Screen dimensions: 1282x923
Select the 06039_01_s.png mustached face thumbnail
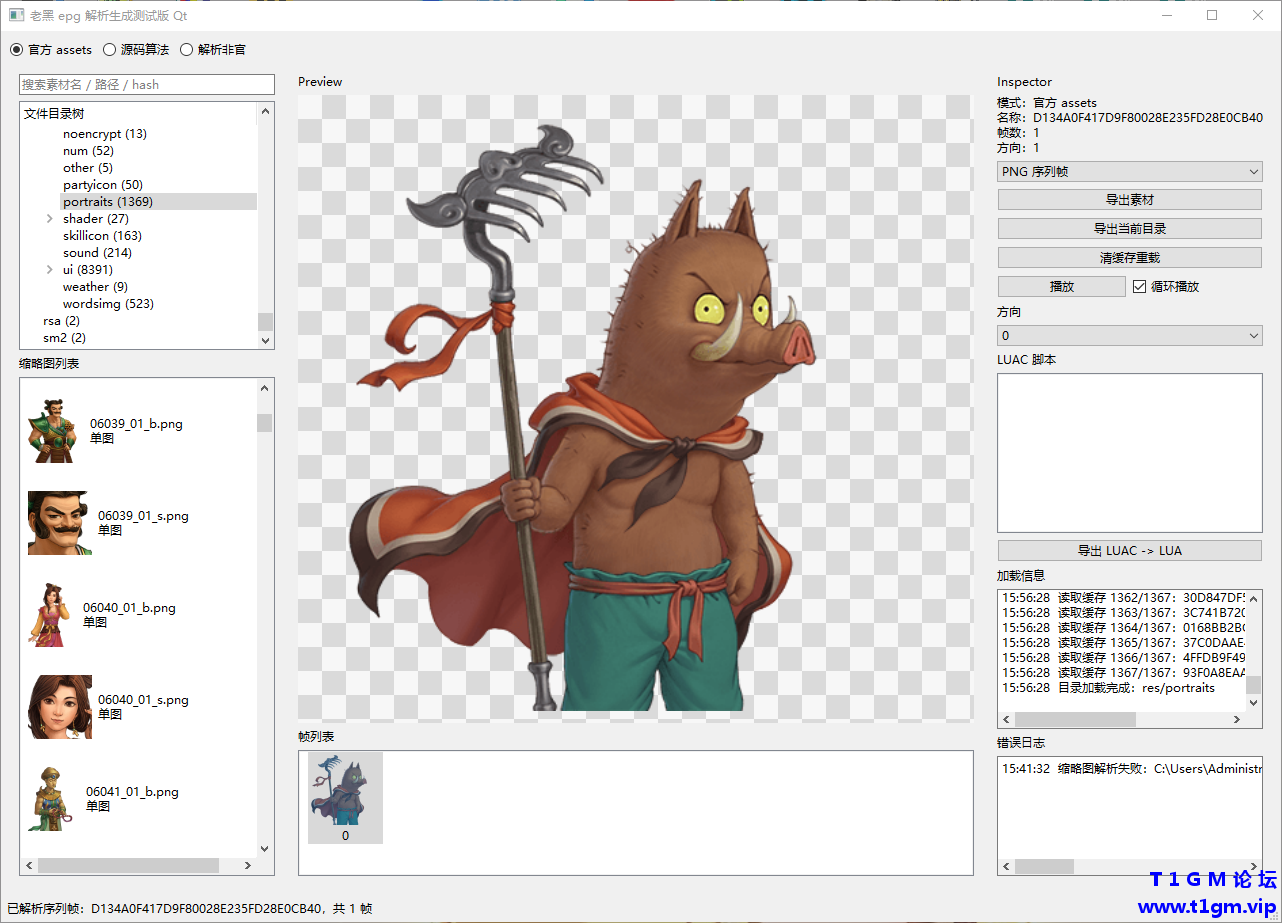(x=108, y=523)
